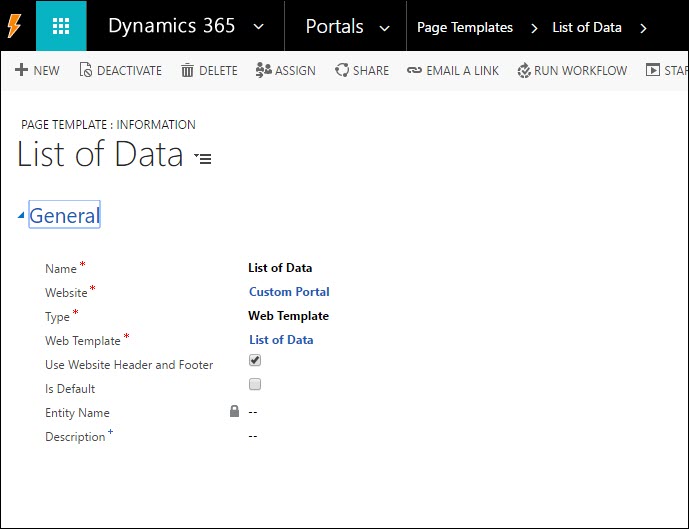Check the Is Default checkbox
The image size is (689, 529).
pos(255,384)
